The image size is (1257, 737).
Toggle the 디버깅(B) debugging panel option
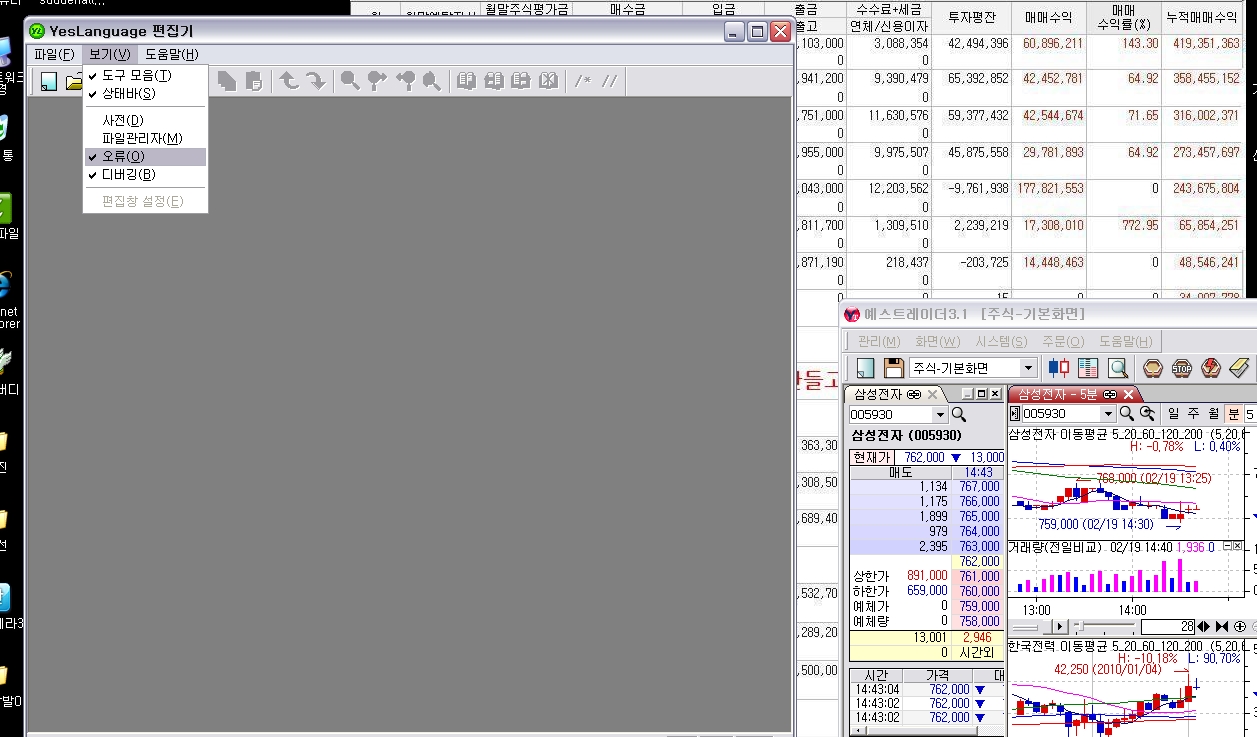coord(128,175)
